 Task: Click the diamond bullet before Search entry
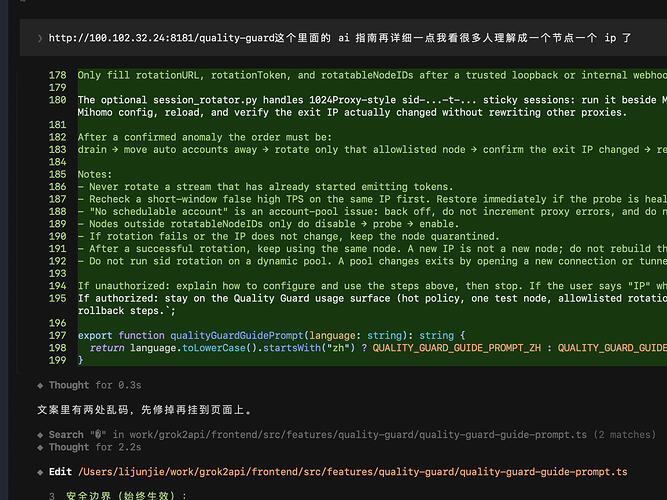[40, 435]
